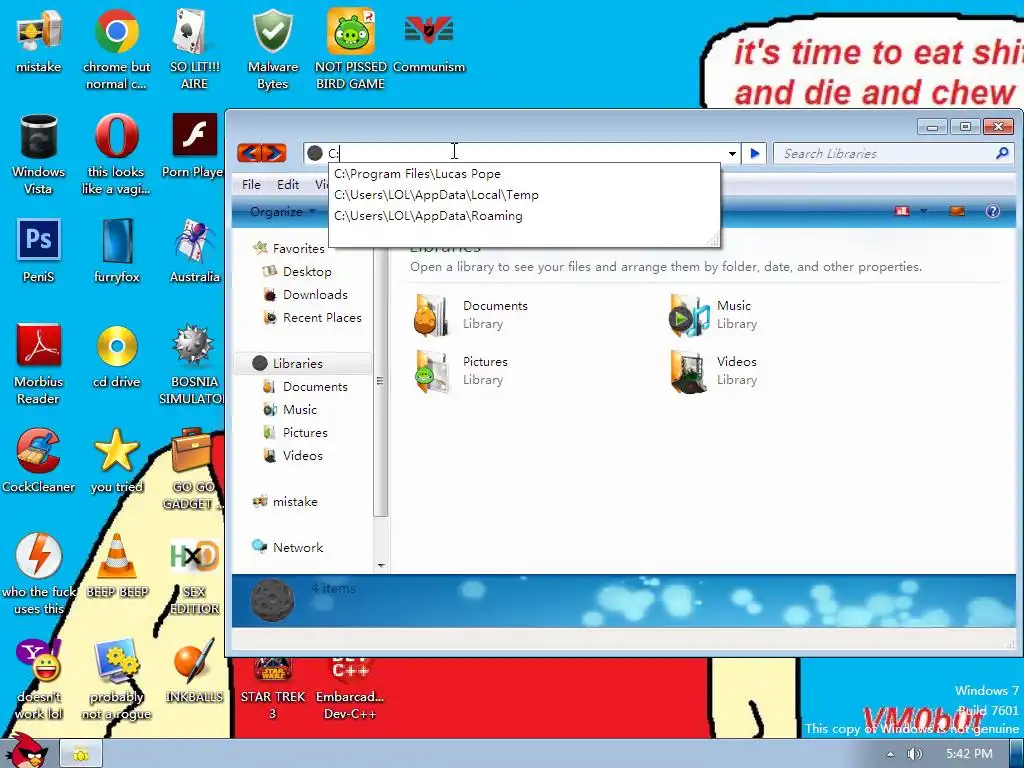Select Network in navigation pane
1024x768 pixels.
pos(287,547)
